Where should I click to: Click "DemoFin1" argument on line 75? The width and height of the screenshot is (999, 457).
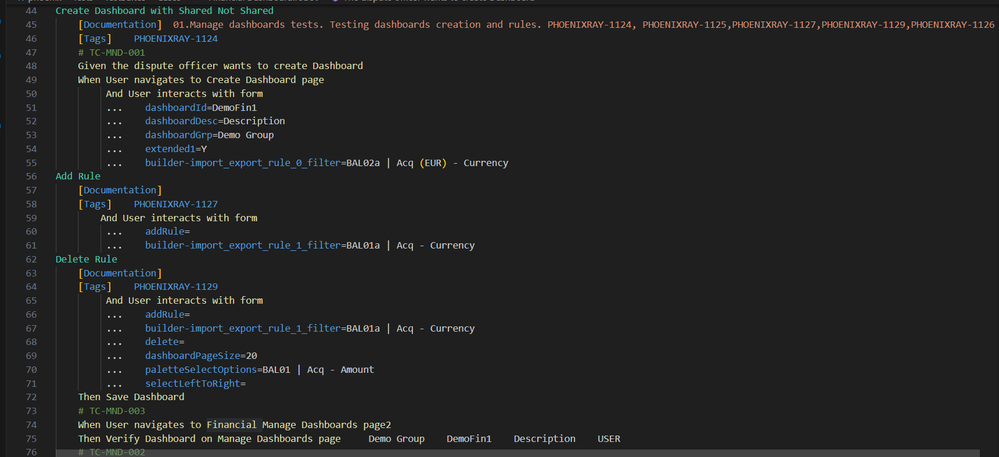pyautogui.click(x=469, y=439)
